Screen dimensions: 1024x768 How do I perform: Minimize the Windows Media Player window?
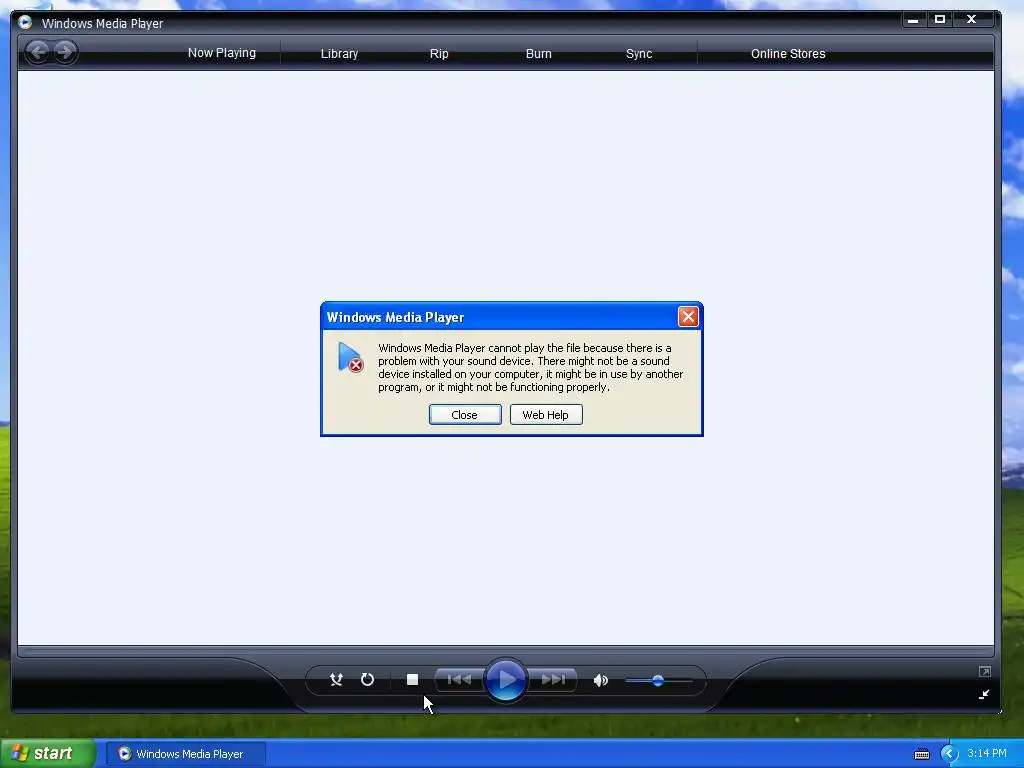[913, 20]
